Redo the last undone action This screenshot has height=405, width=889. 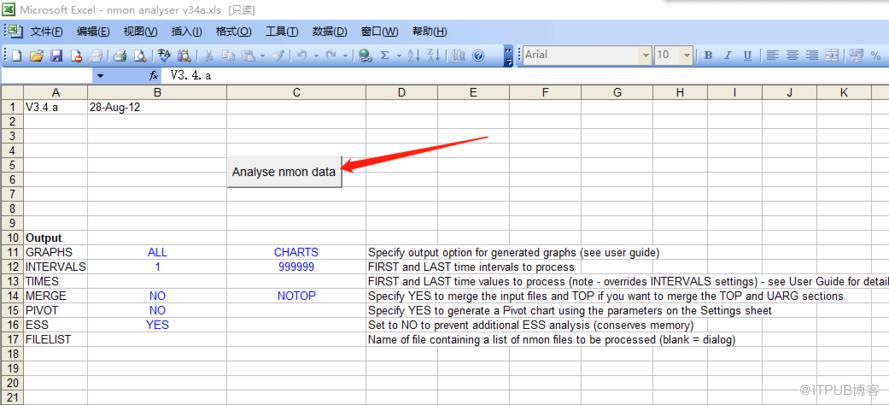pos(332,56)
